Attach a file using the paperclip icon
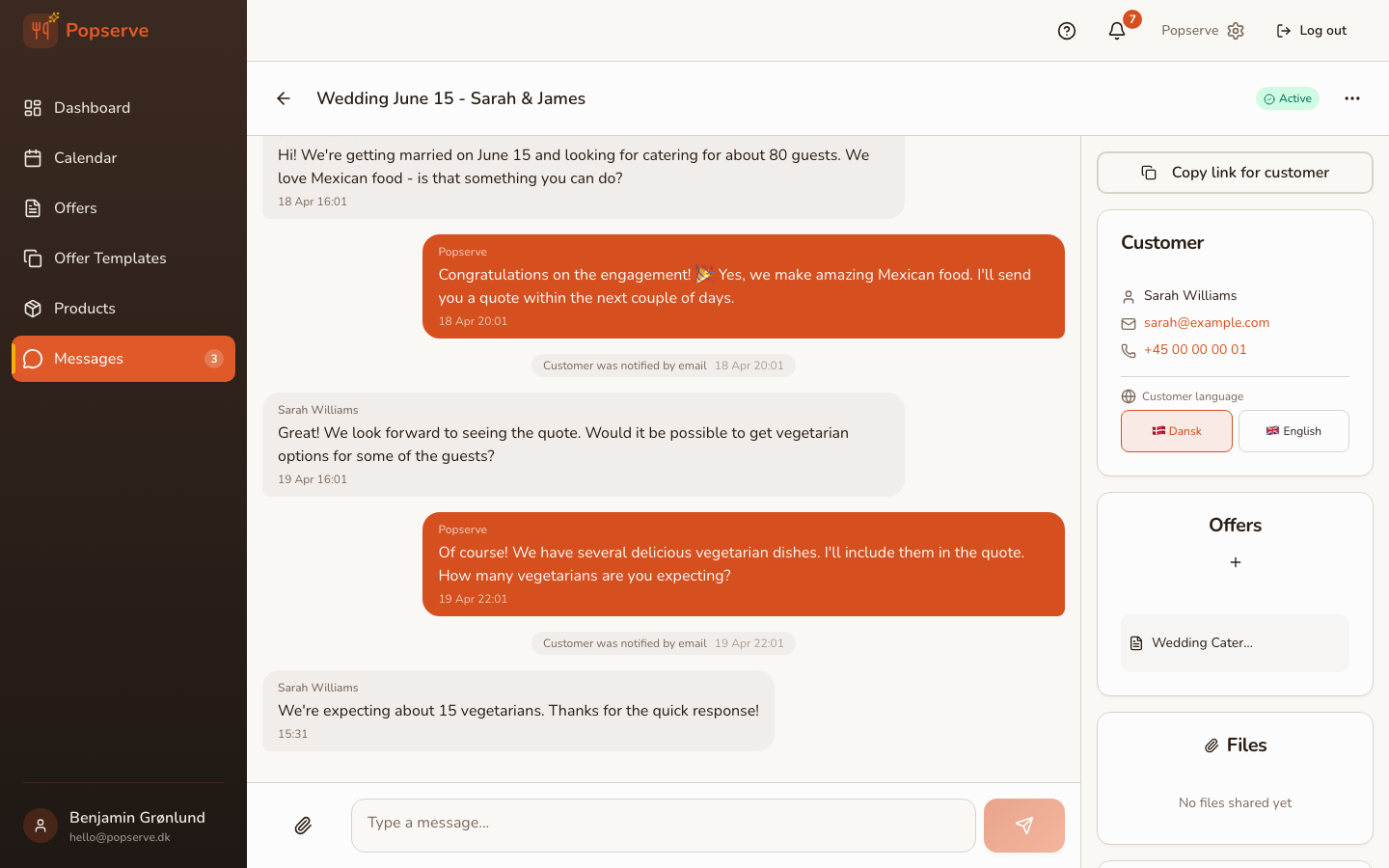1389x868 pixels. pyautogui.click(x=304, y=826)
